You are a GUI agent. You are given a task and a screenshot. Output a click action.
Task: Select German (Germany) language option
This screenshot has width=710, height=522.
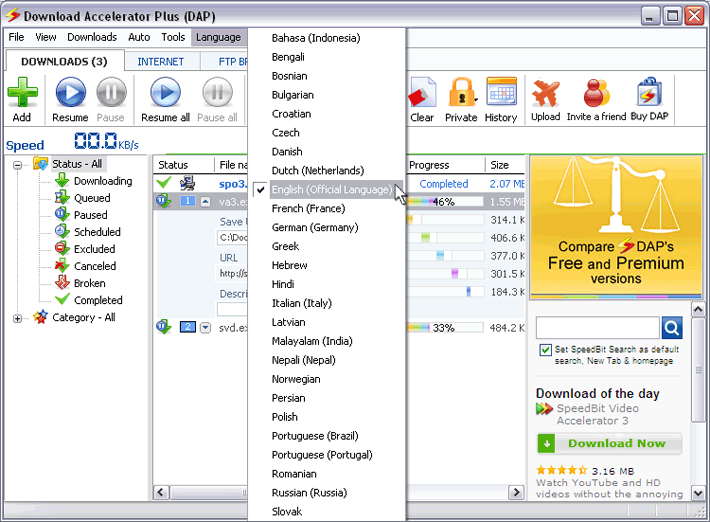point(315,228)
